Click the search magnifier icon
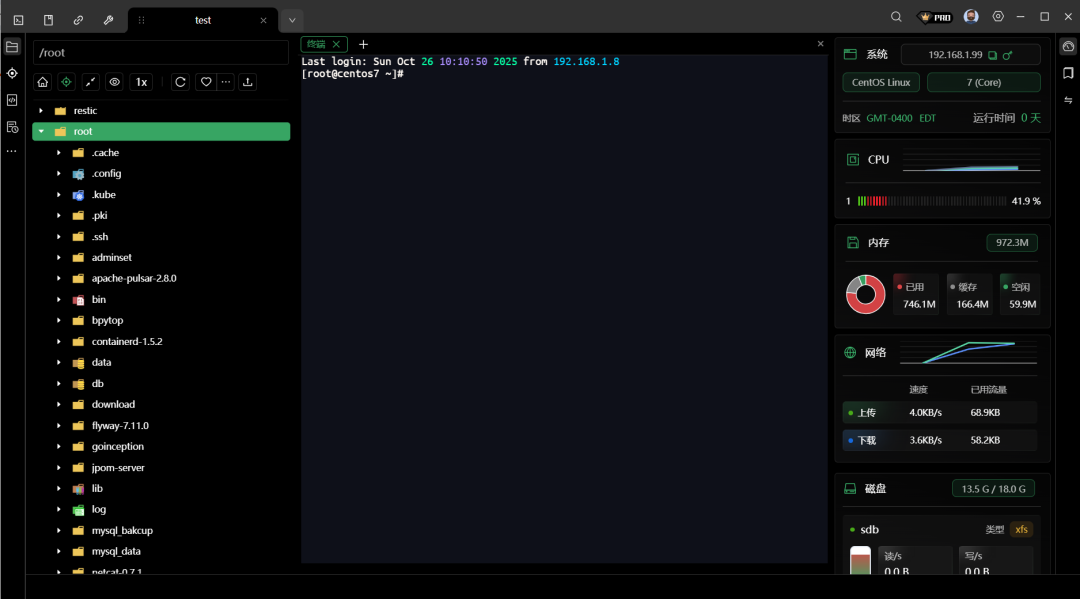Viewport: 1080px width, 599px height. coord(896,17)
